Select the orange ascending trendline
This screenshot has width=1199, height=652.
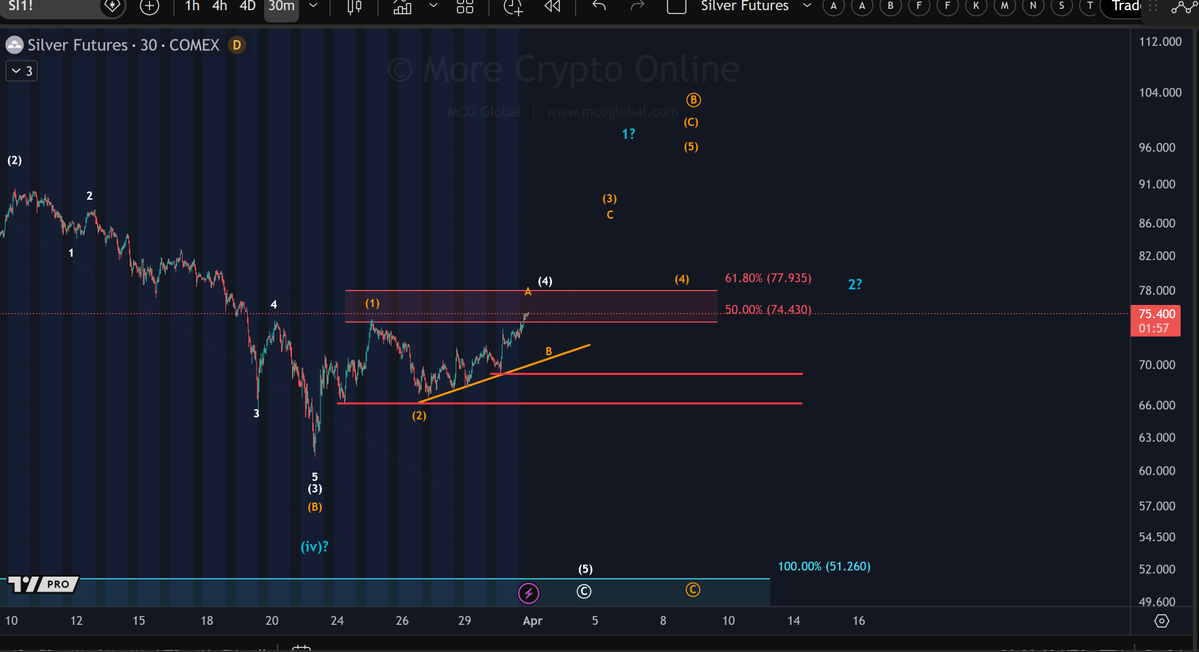coord(505,374)
